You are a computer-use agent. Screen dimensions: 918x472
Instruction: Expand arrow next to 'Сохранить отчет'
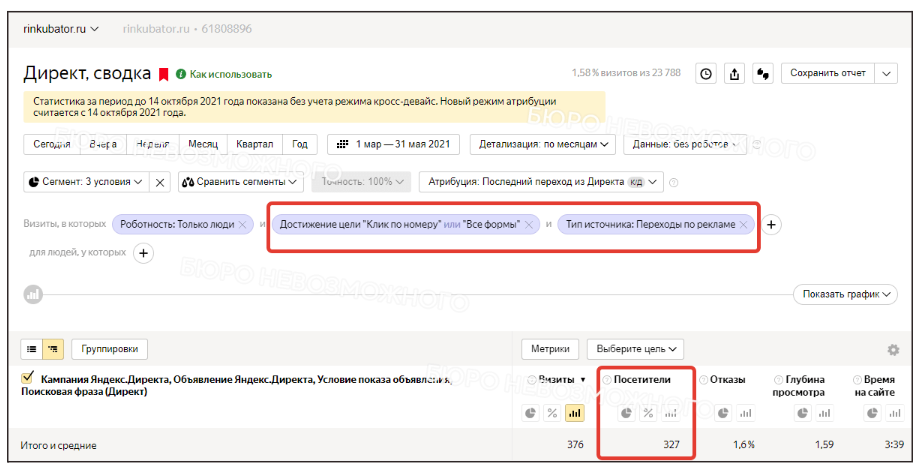point(886,74)
